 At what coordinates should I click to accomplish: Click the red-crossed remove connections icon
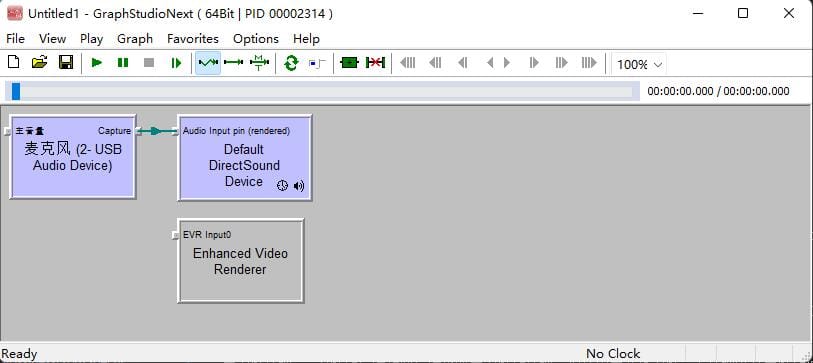[375, 63]
